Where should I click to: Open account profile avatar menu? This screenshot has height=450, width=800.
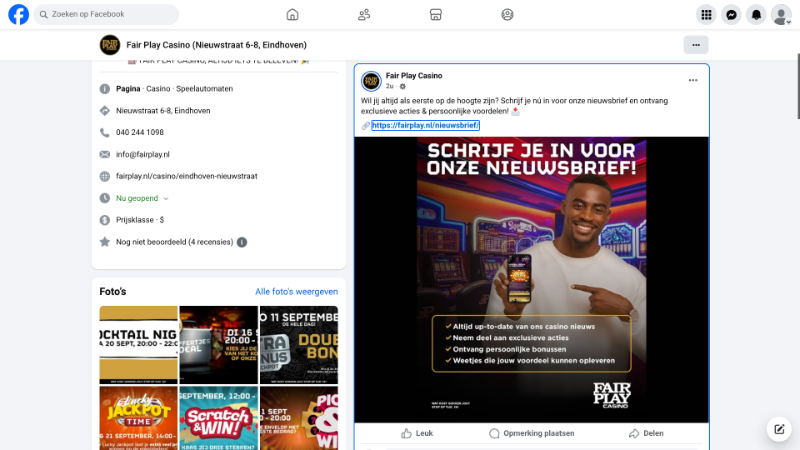(781, 15)
